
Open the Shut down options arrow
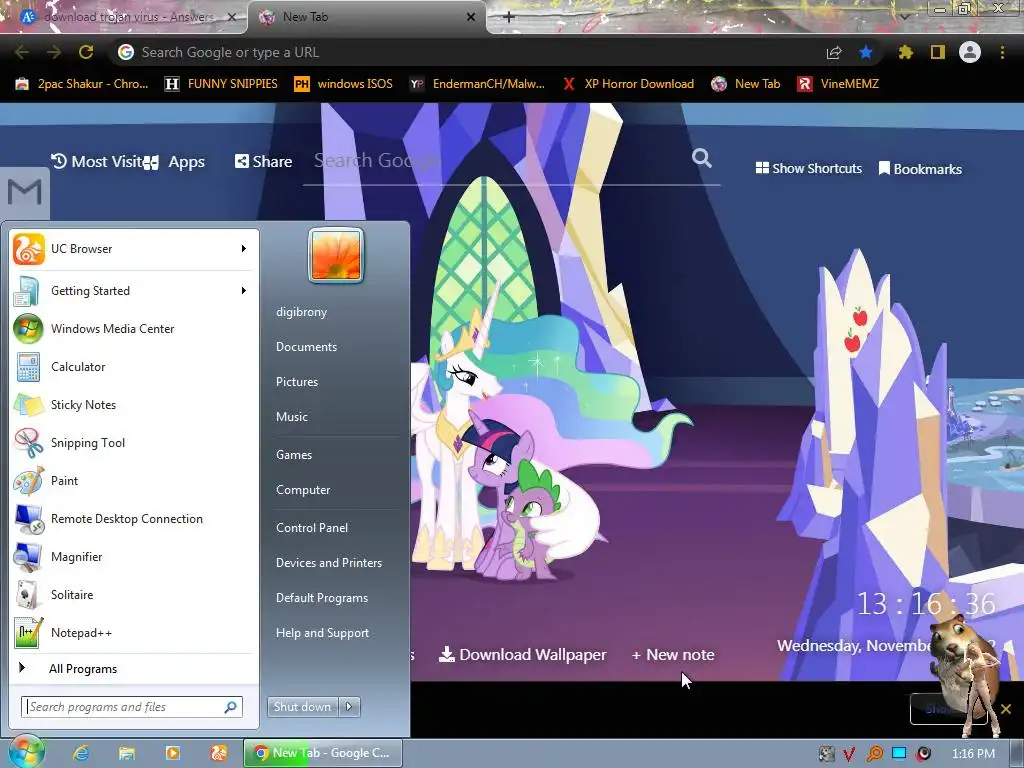coord(349,707)
